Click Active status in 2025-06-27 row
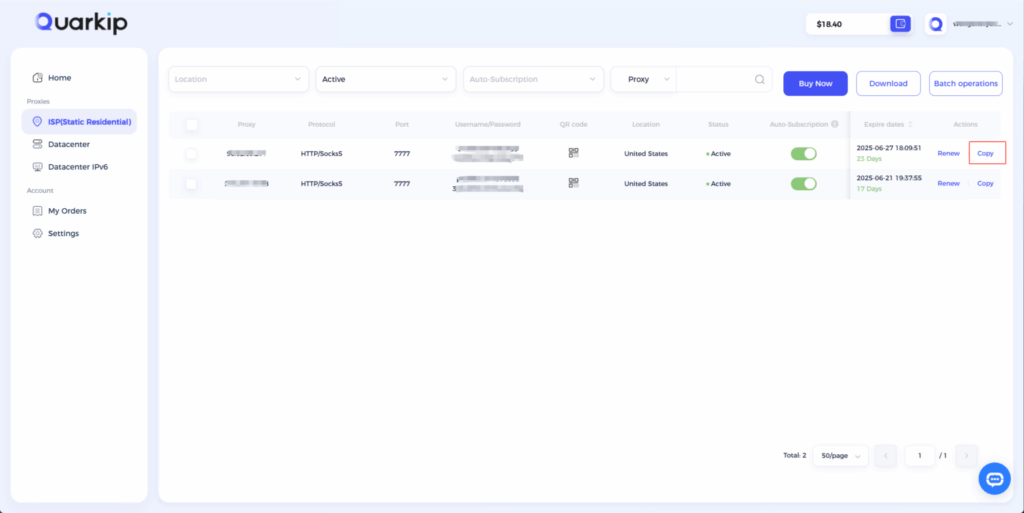 pos(718,154)
